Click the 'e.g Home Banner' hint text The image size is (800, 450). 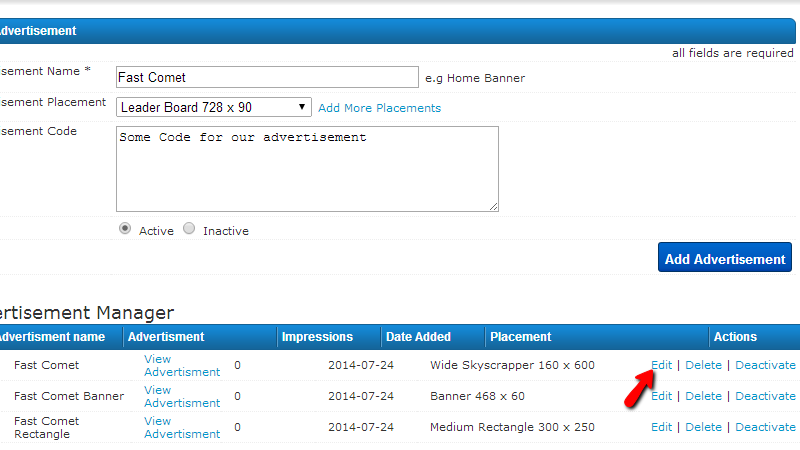[x=475, y=78]
